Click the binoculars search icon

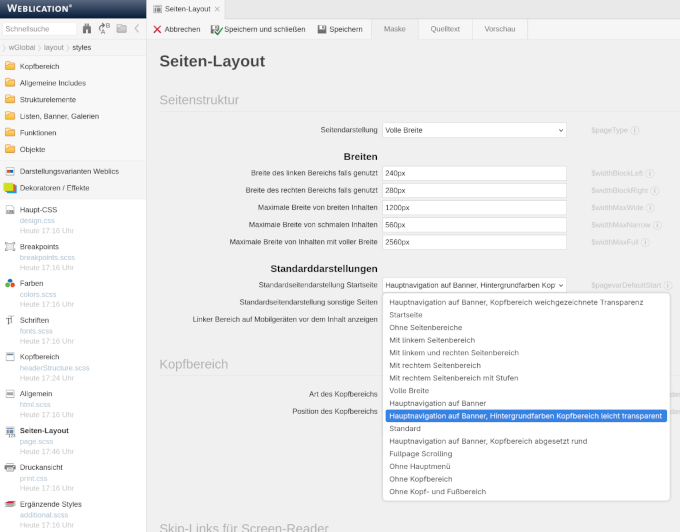pos(87,29)
